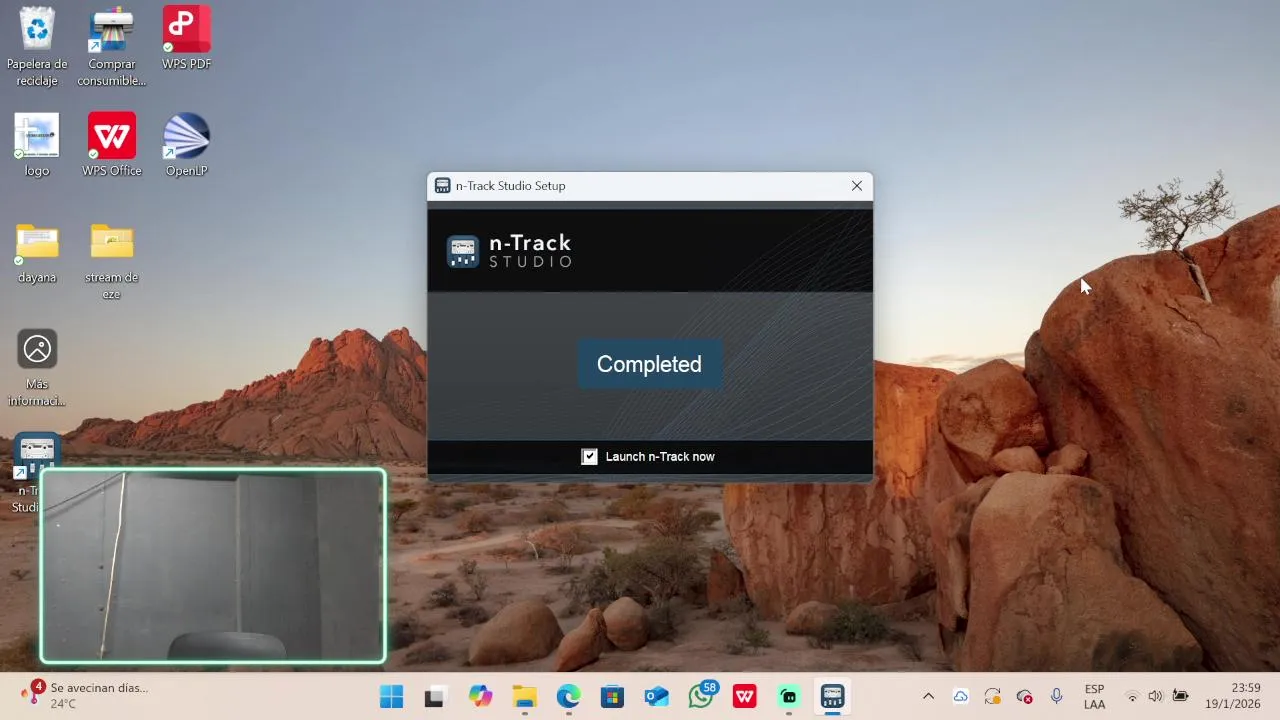This screenshot has height=720, width=1280.
Task: Open volume speaker tray icon
Action: [1156, 696]
